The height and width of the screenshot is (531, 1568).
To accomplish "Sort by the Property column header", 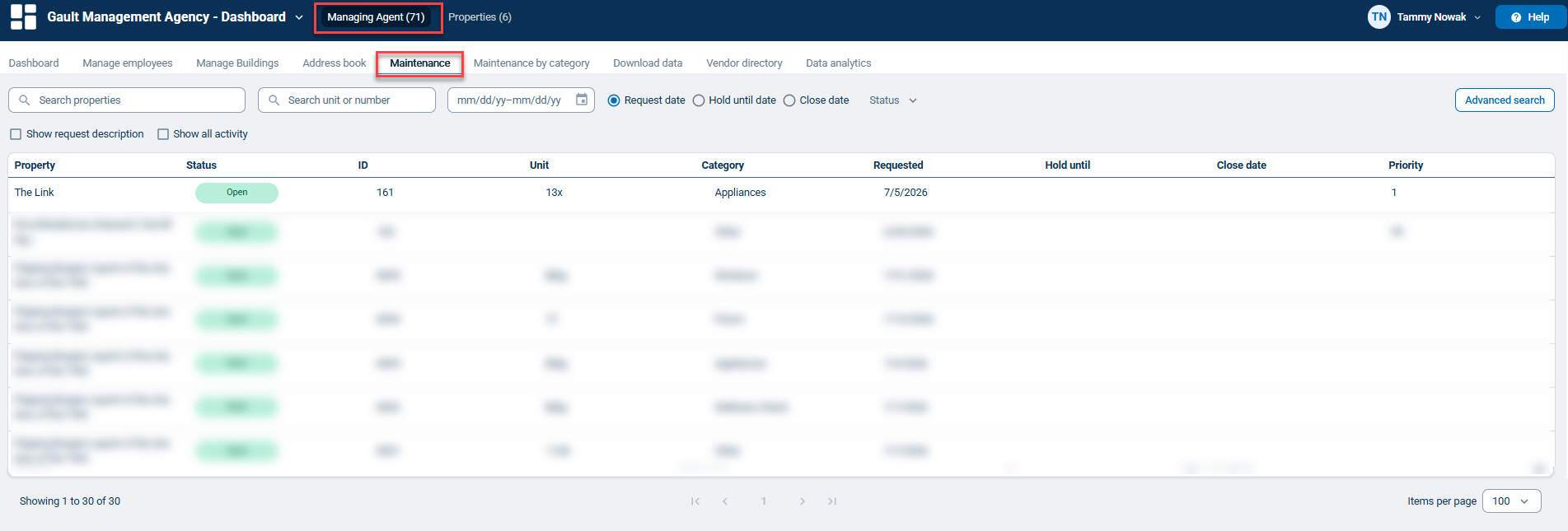I will point(35,165).
